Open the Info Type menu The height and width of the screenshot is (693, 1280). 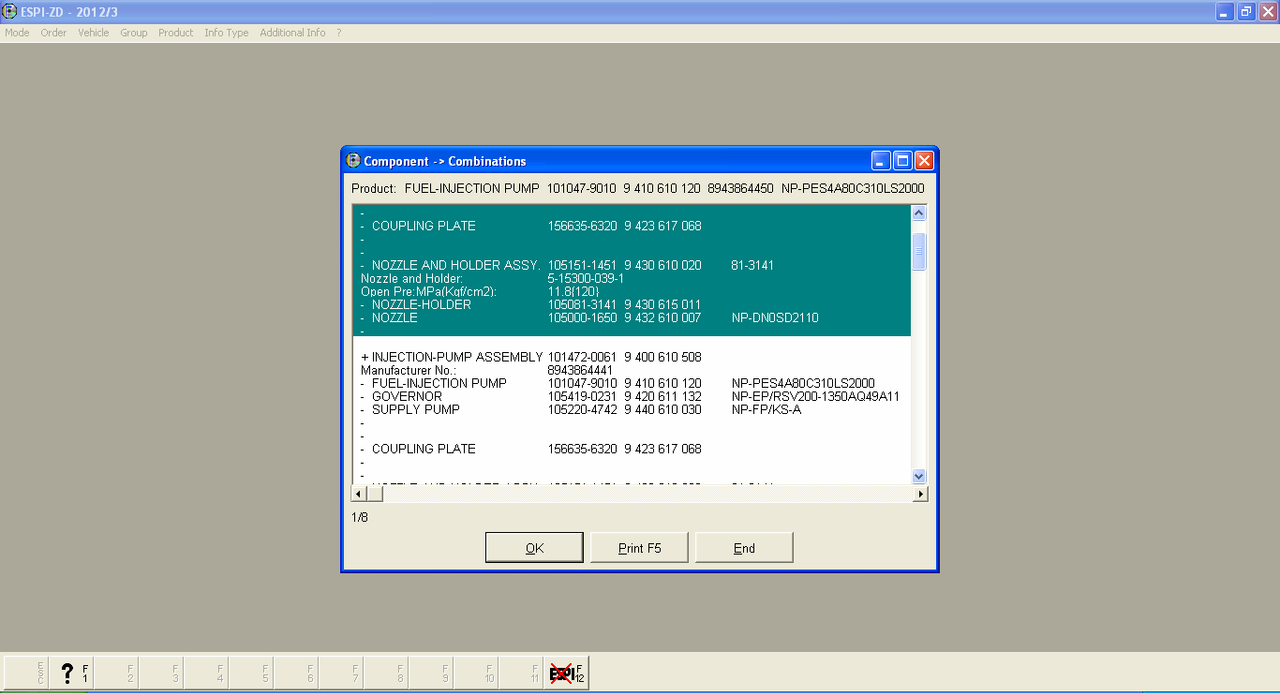[x=227, y=33]
